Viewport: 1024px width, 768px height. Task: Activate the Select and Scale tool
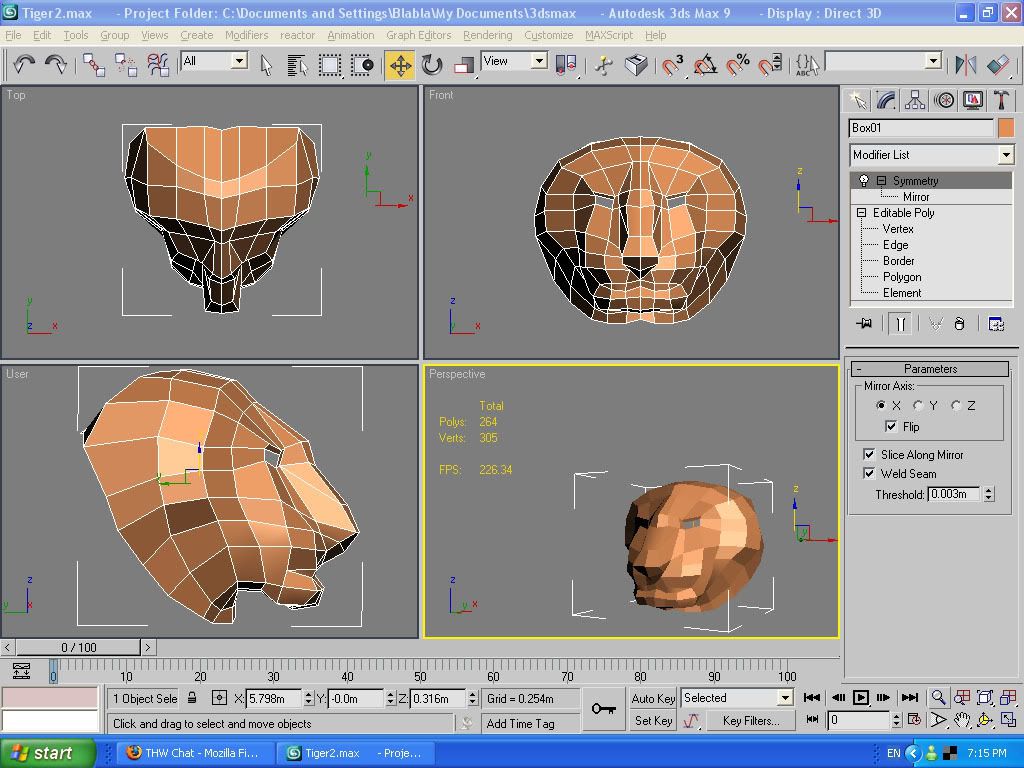click(x=464, y=65)
